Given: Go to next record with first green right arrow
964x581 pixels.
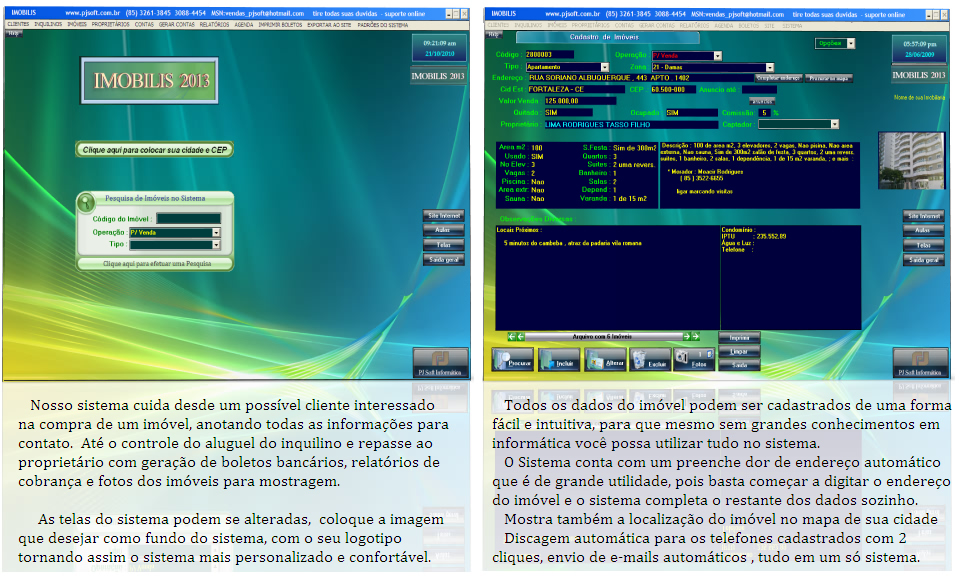Looking at the screenshot, I should 686,336.
